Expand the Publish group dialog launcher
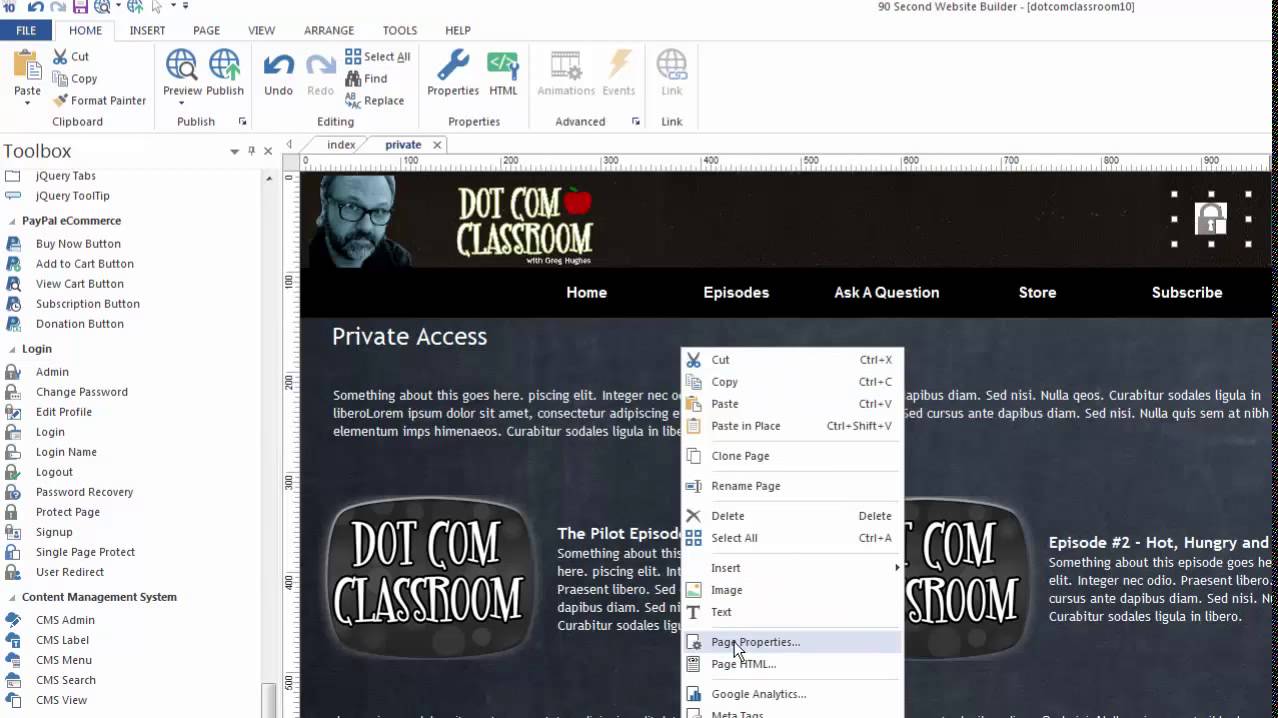This screenshot has height=718, width=1278. pyautogui.click(x=242, y=122)
